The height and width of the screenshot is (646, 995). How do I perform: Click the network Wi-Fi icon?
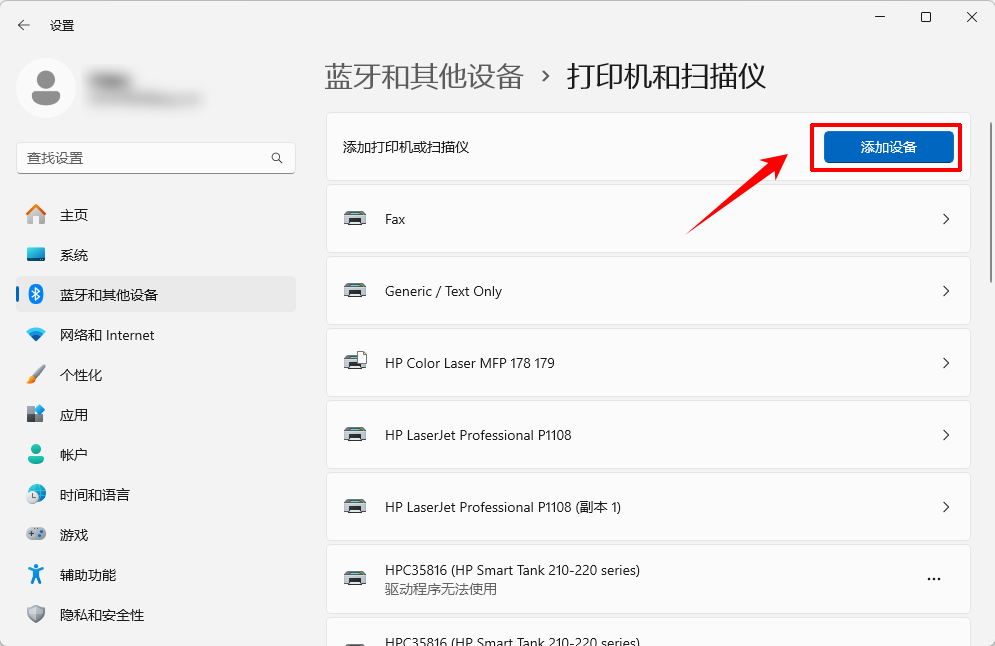tap(36, 334)
